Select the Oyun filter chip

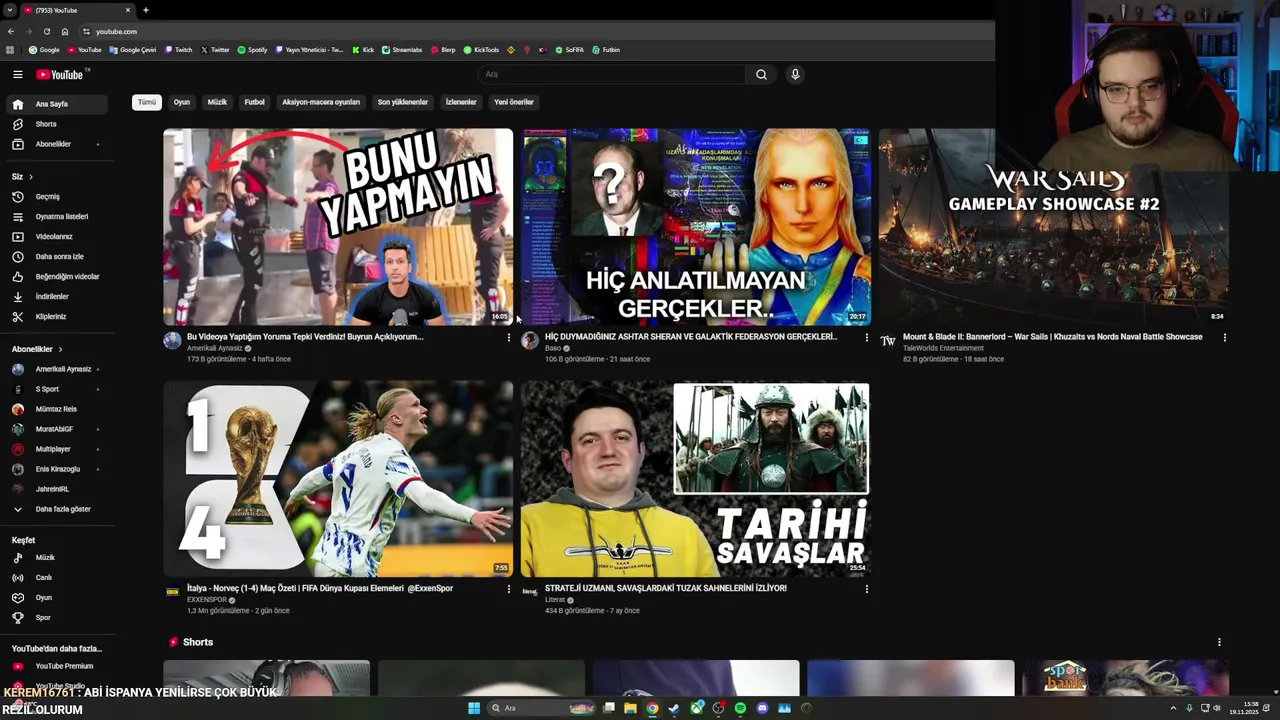point(182,102)
